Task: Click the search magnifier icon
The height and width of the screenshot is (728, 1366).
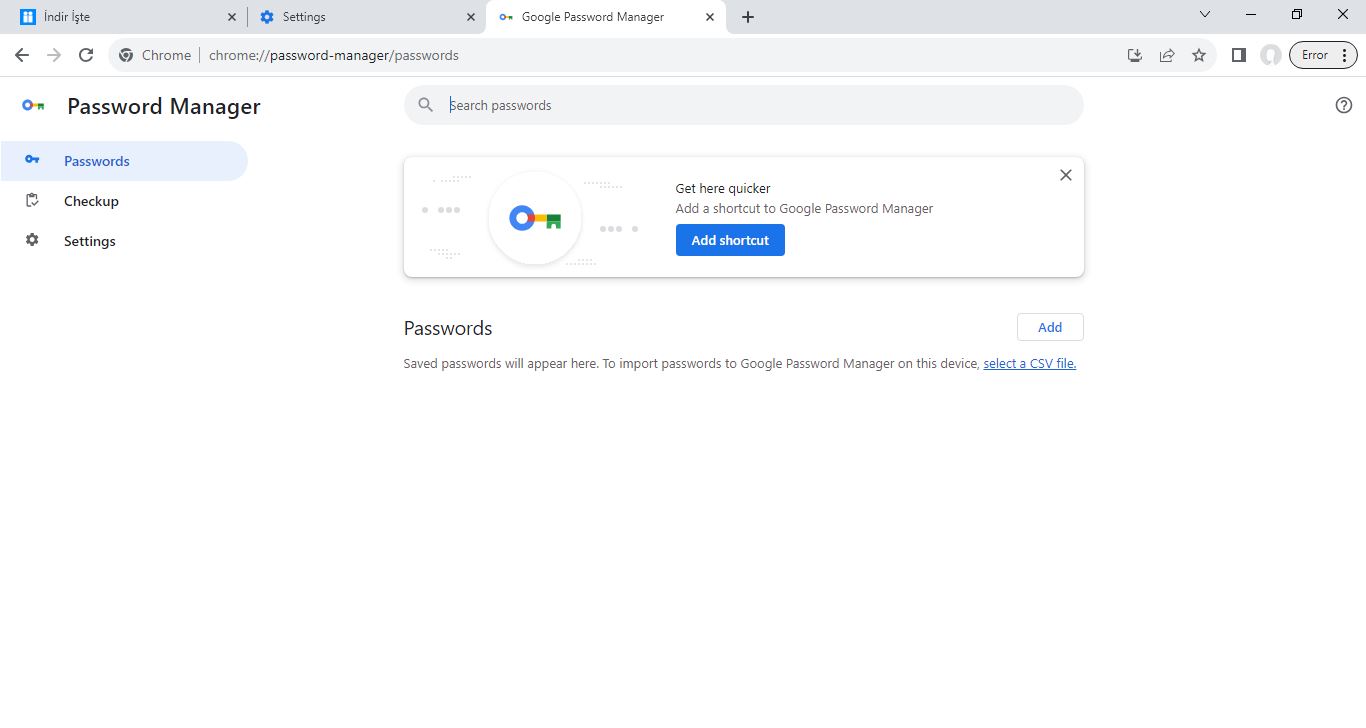Action: pyautogui.click(x=426, y=105)
